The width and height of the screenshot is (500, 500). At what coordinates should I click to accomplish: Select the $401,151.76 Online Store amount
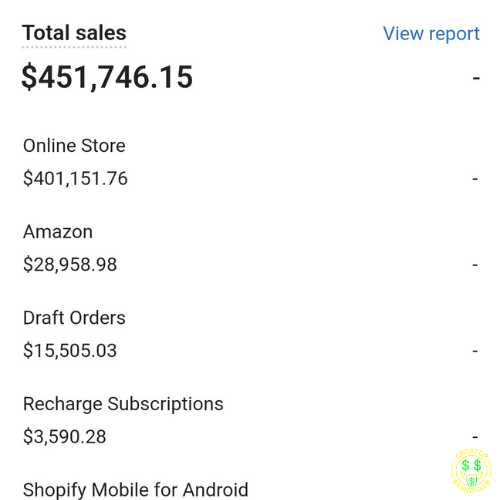(x=75, y=178)
